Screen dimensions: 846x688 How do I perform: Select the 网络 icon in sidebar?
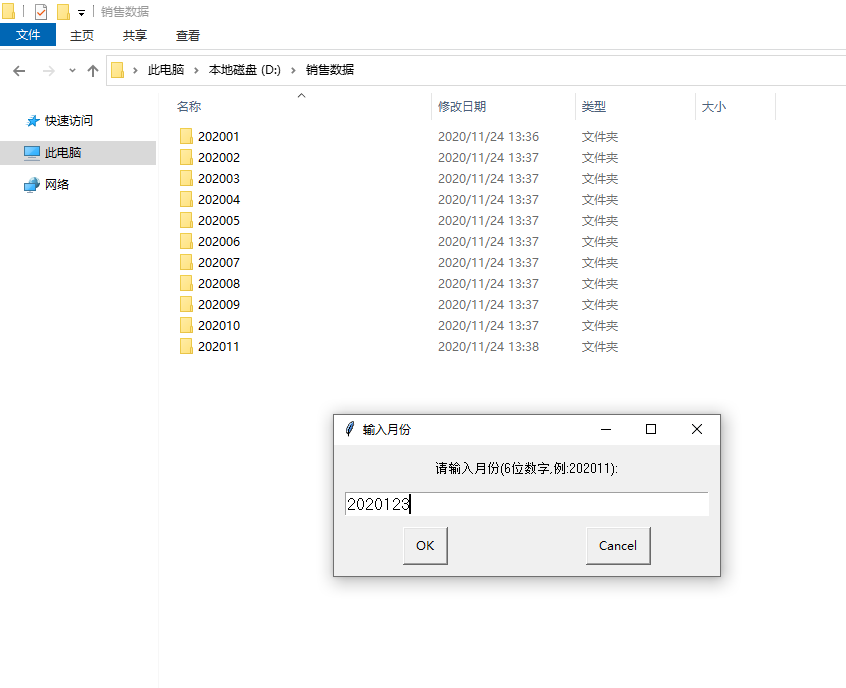click(x=33, y=184)
